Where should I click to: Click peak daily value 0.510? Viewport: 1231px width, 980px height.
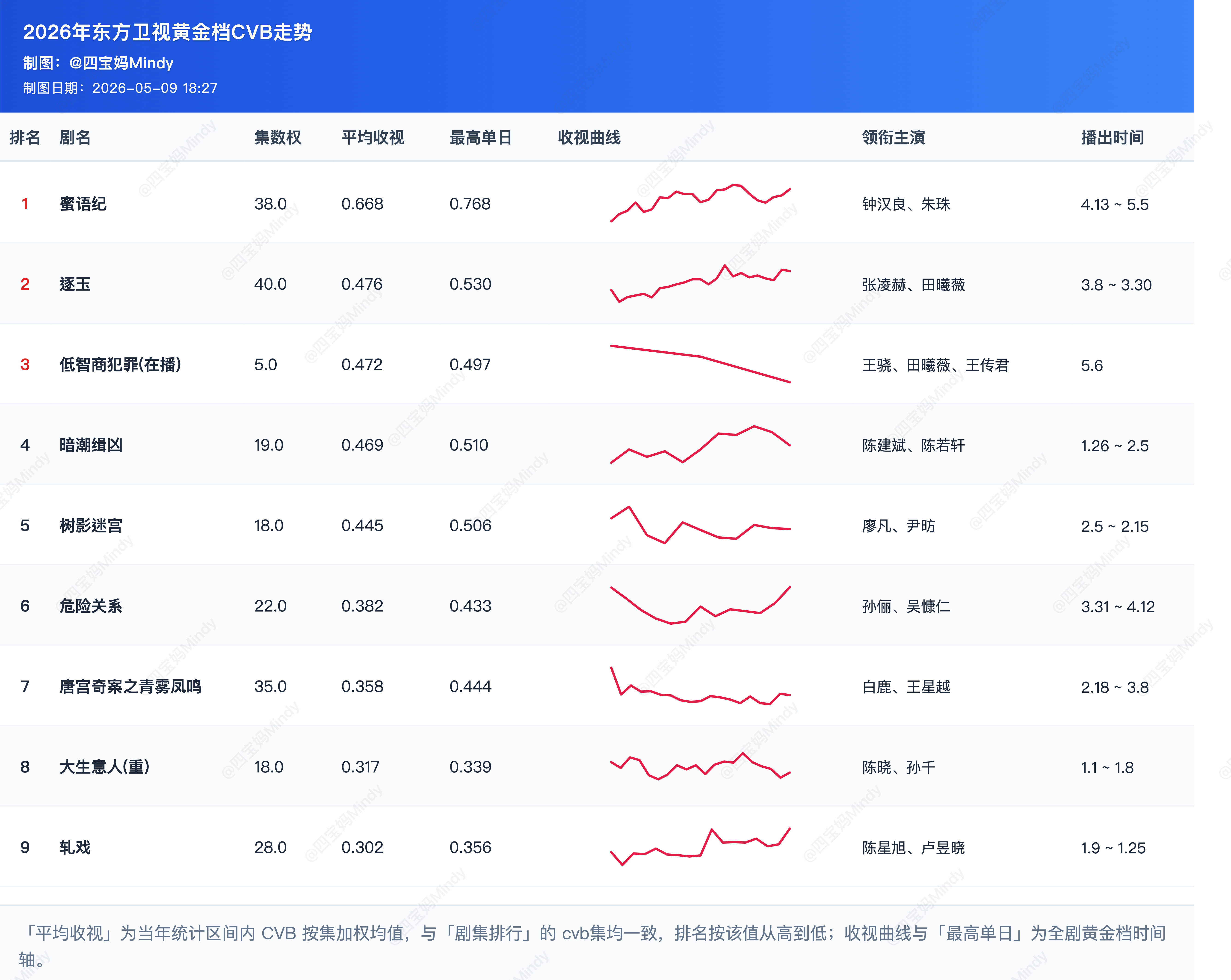pos(469,445)
